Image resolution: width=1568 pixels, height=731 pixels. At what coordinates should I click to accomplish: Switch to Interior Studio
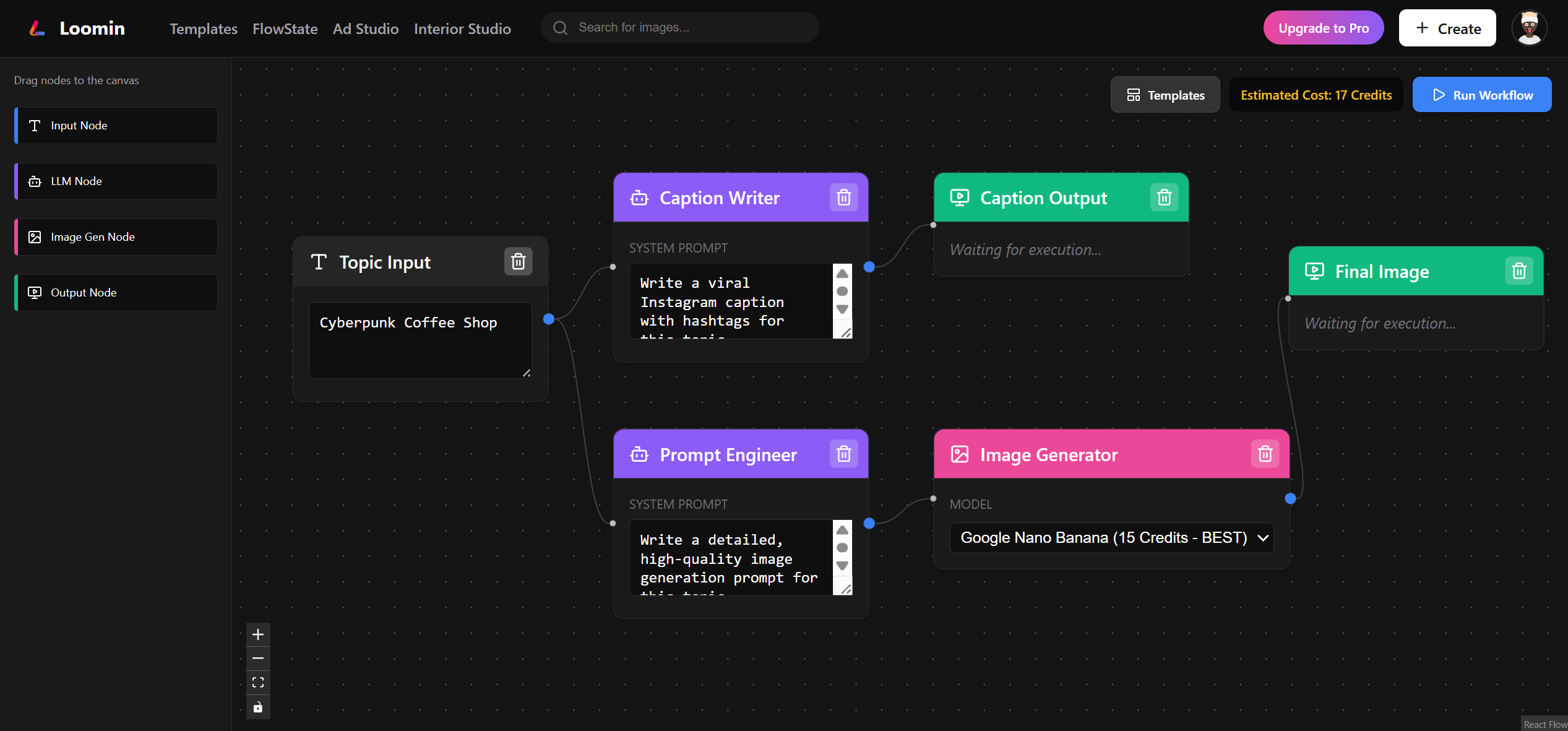point(462,28)
